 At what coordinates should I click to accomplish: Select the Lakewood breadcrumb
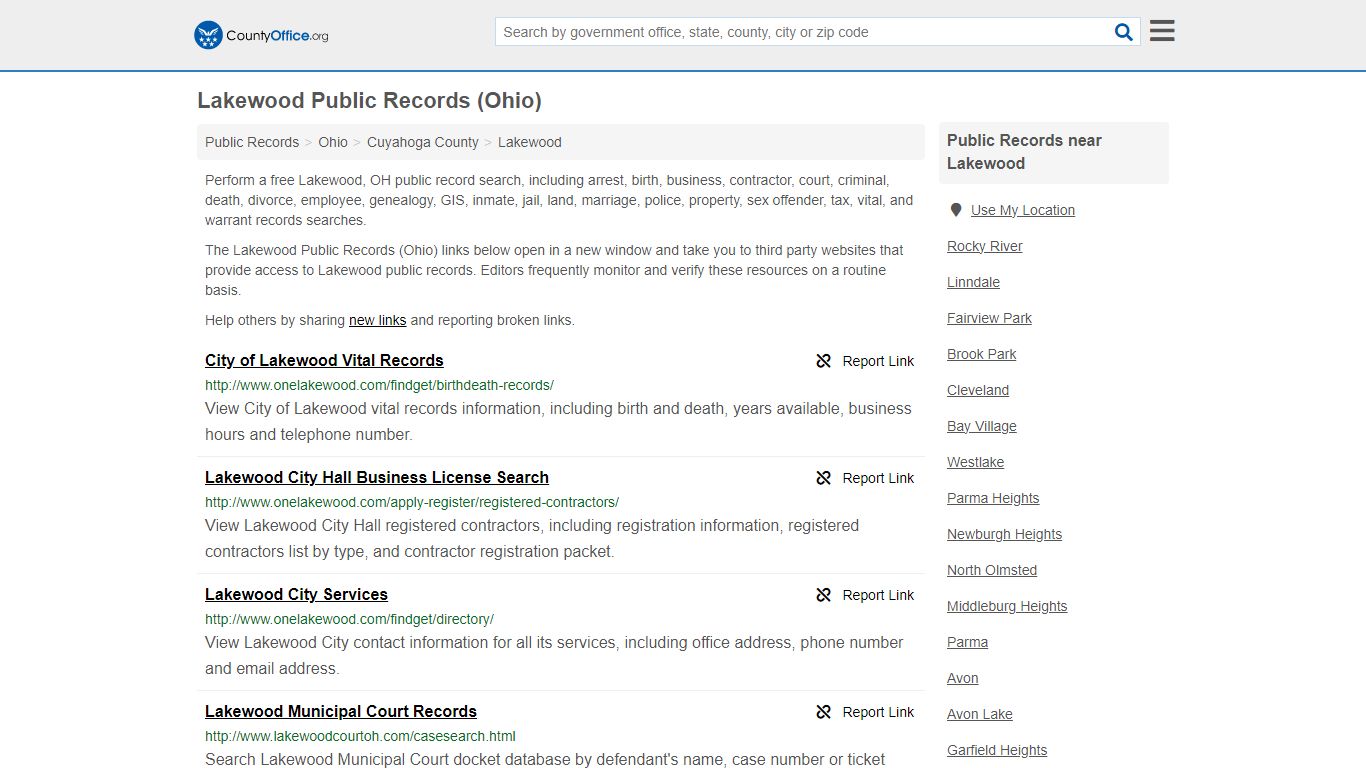530,142
